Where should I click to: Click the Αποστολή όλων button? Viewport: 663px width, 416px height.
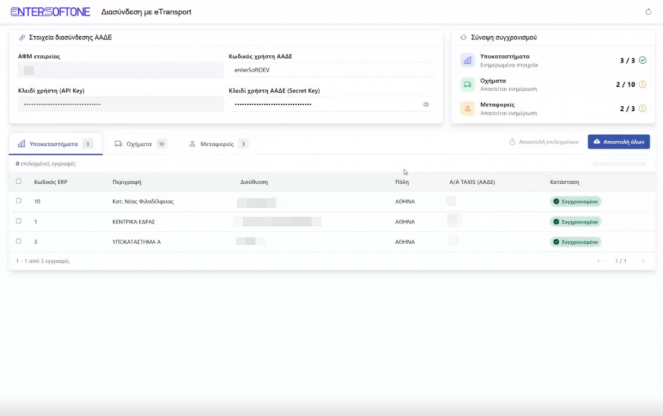coord(619,142)
